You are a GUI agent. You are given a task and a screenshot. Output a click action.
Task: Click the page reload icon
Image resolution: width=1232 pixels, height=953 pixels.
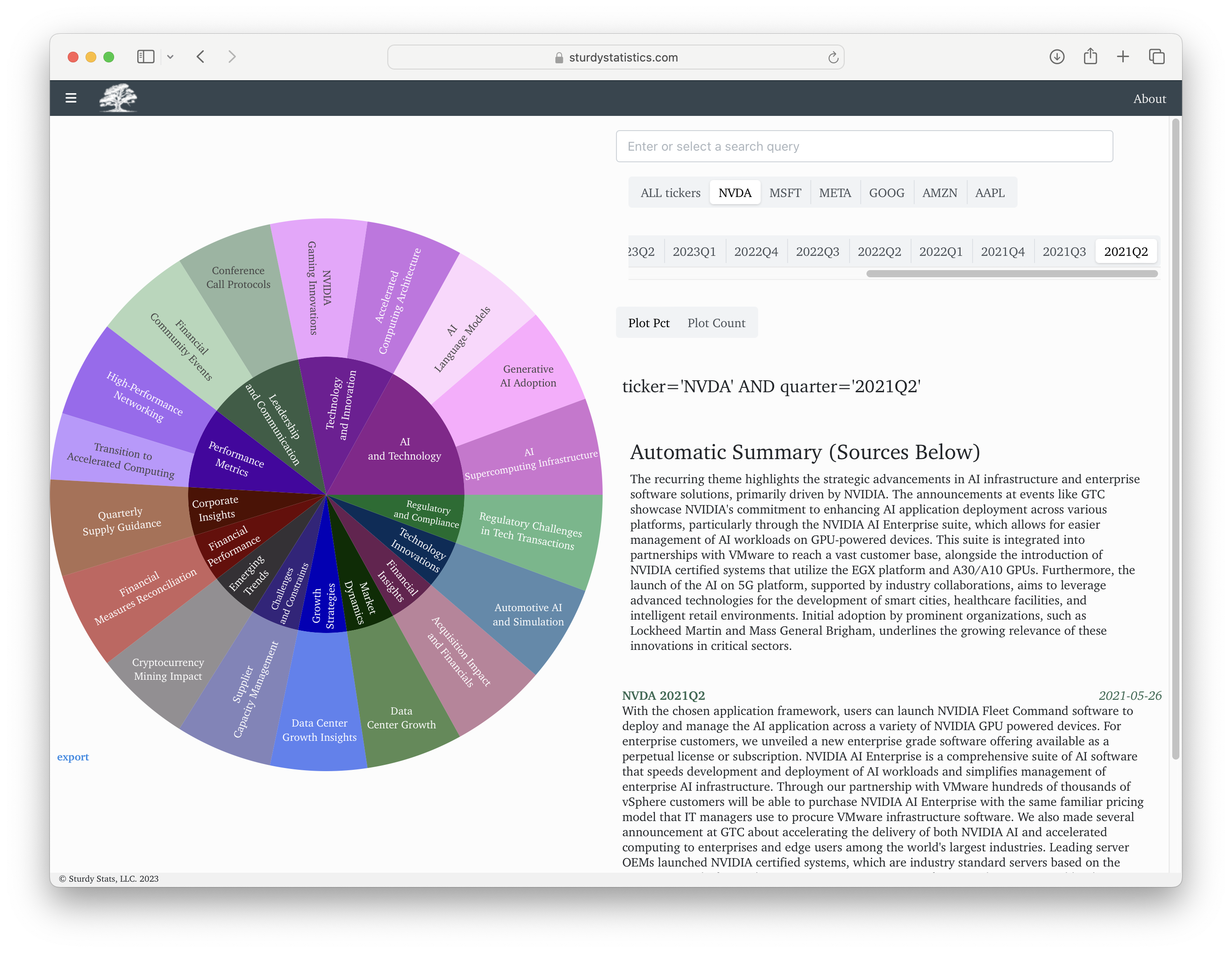(833, 58)
